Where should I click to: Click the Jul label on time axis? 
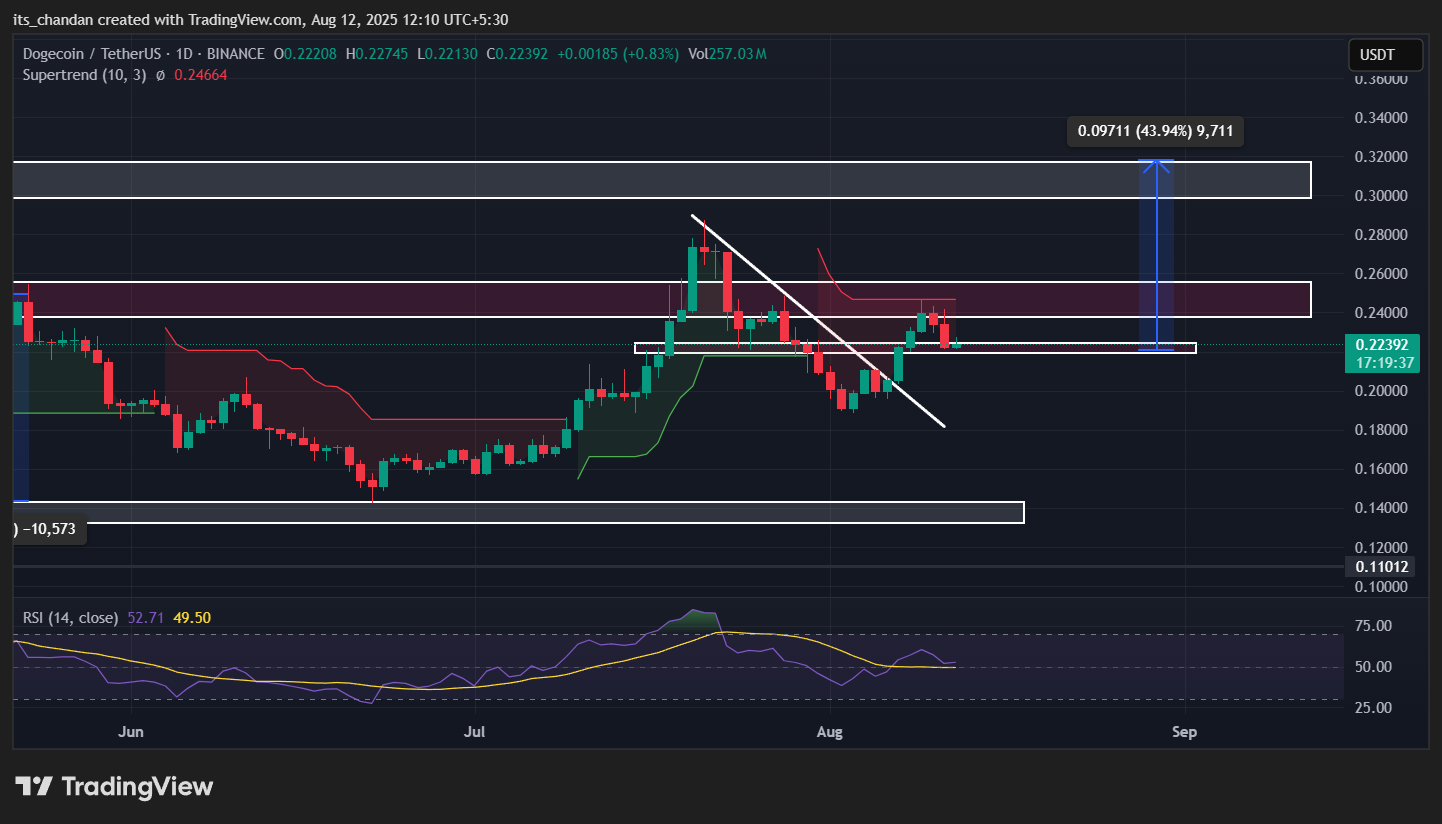[x=475, y=732]
